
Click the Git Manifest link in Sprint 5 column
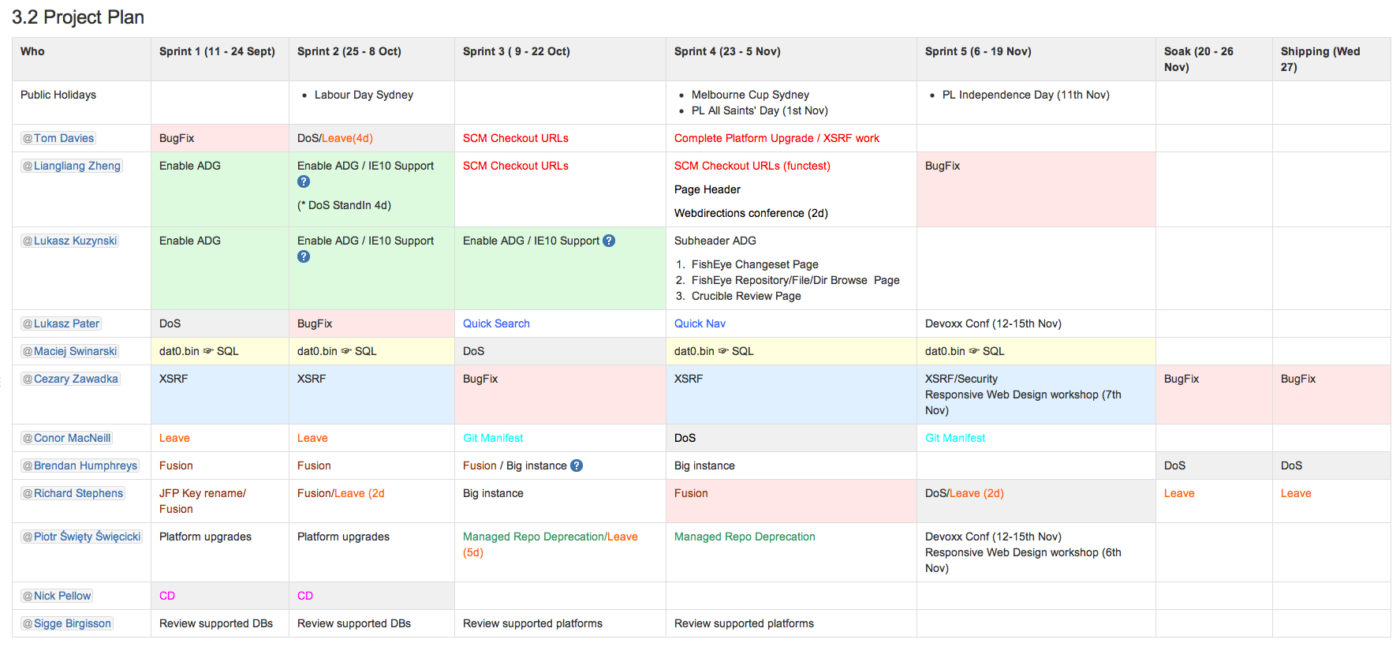(956, 437)
